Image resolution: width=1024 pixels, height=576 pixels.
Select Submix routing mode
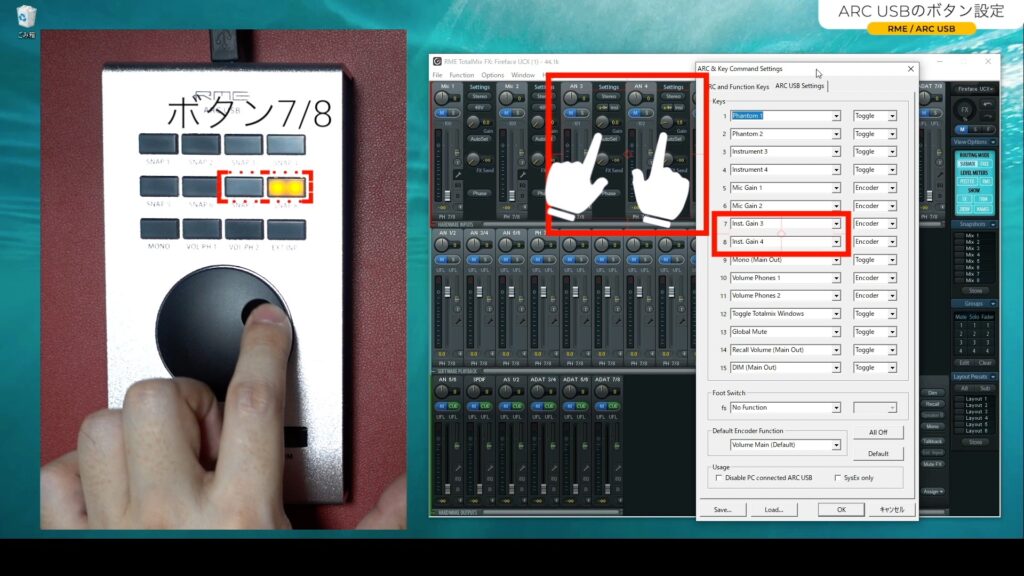967,164
